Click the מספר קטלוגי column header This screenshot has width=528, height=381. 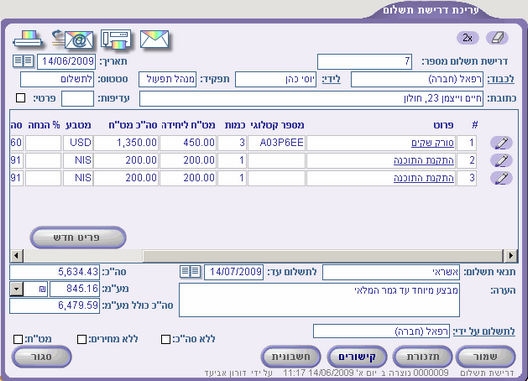tap(277, 125)
